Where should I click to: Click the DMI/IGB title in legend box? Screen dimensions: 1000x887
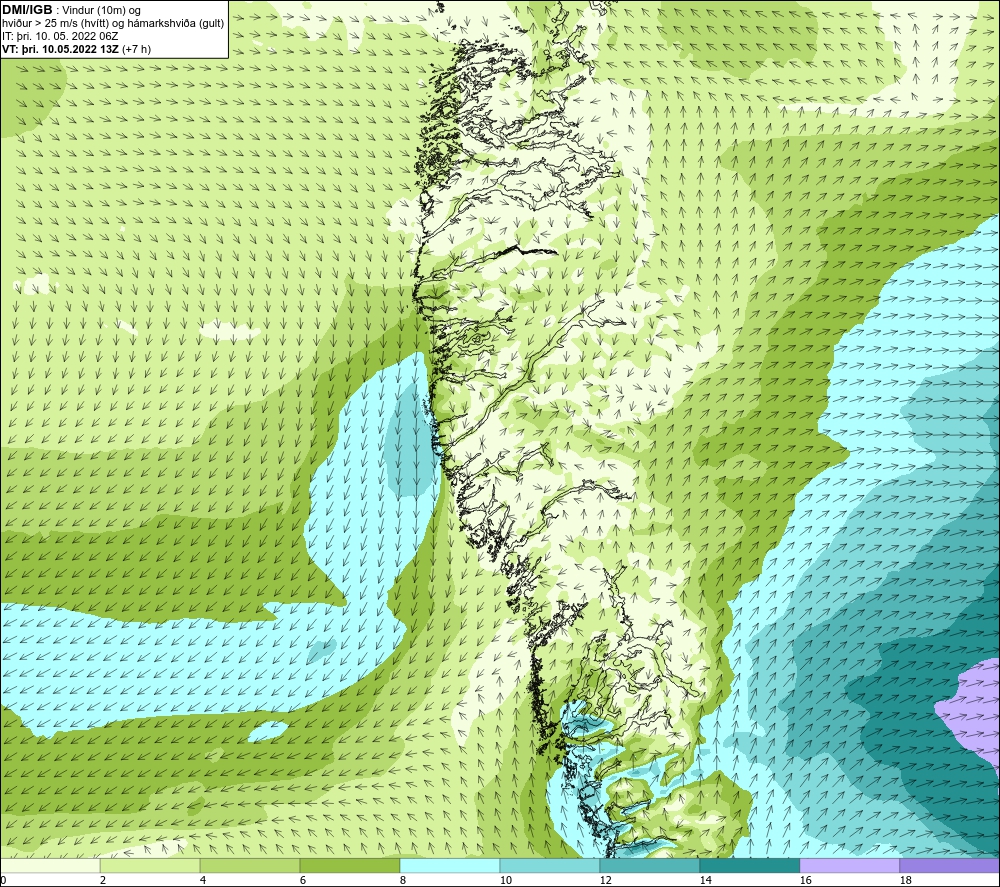pyautogui.click(x=27, y=10)
